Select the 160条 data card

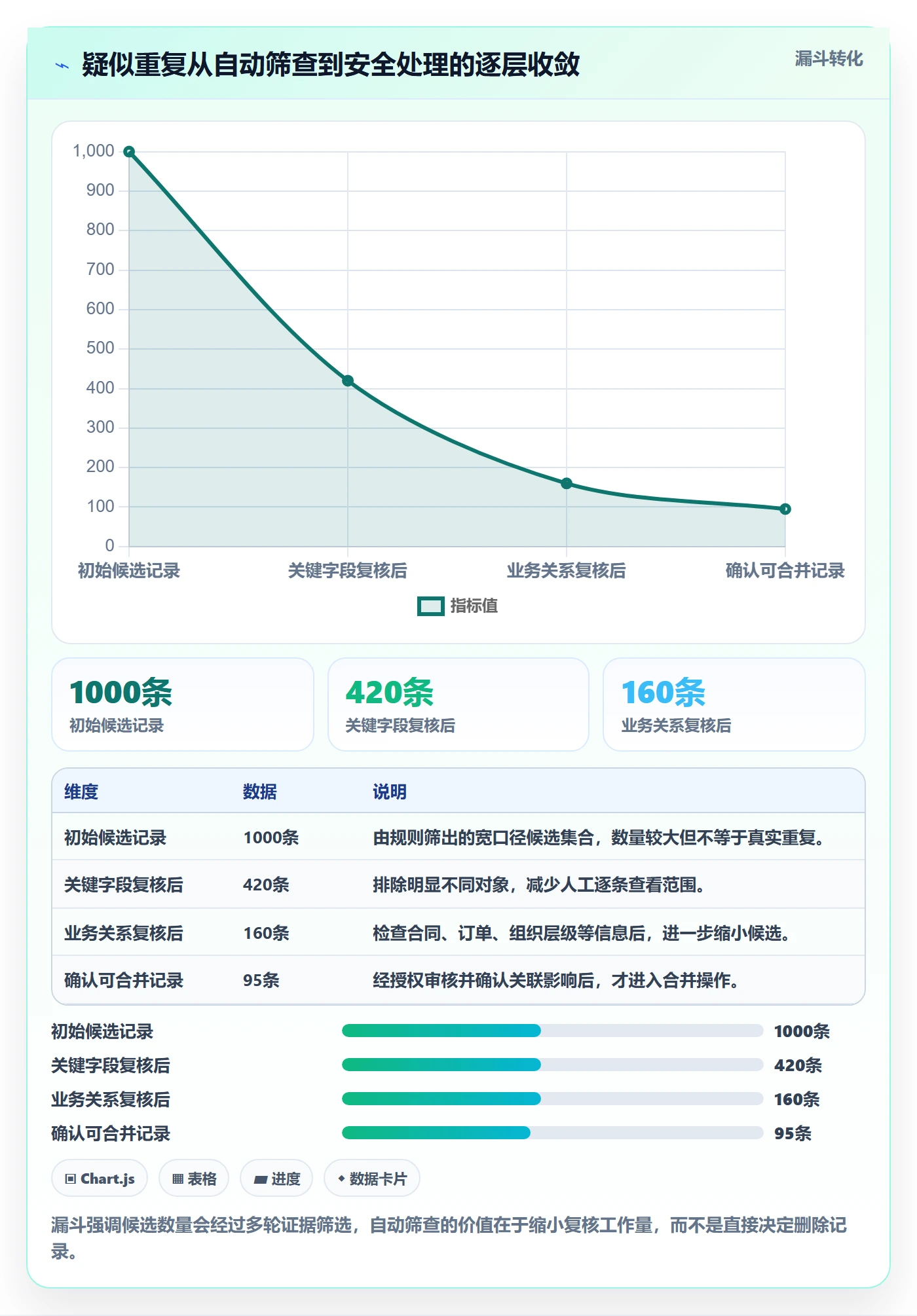click(x=734, y=704)
